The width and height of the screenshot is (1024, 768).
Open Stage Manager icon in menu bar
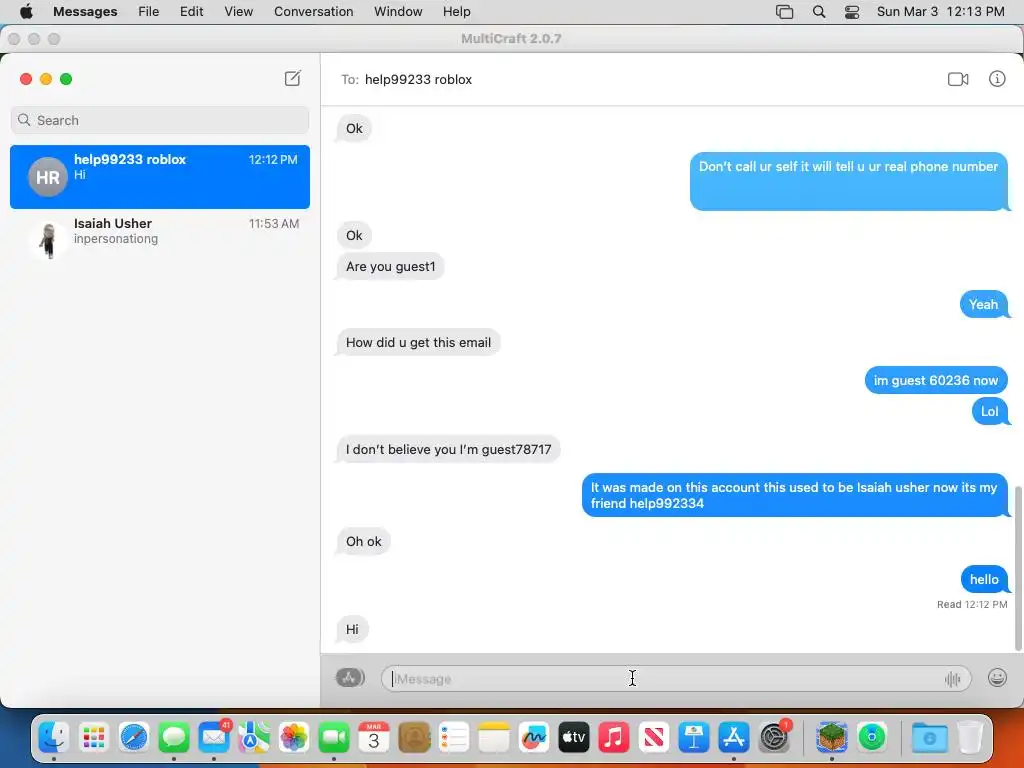pos(784,12)
